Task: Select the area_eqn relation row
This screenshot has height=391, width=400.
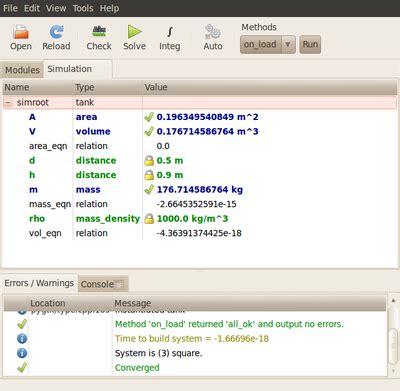Action: tap(199, 146)
